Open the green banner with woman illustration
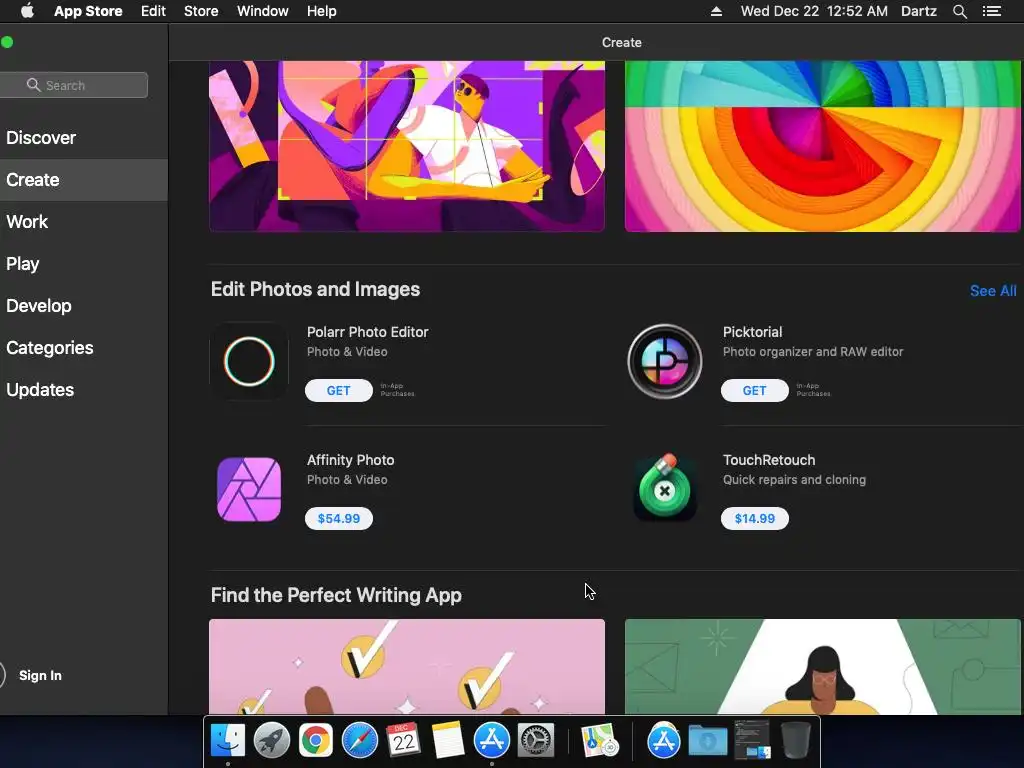 click(x=823, y=667)
